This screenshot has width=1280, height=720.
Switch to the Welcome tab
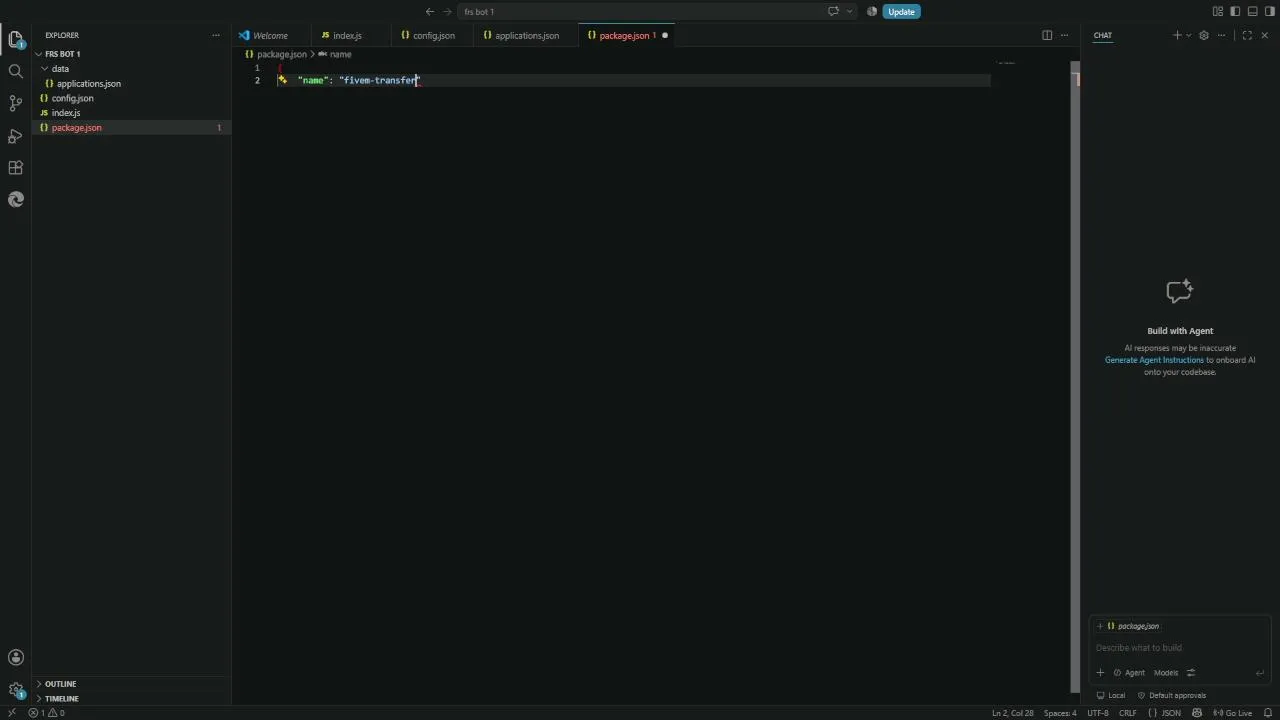pos(270,35)
